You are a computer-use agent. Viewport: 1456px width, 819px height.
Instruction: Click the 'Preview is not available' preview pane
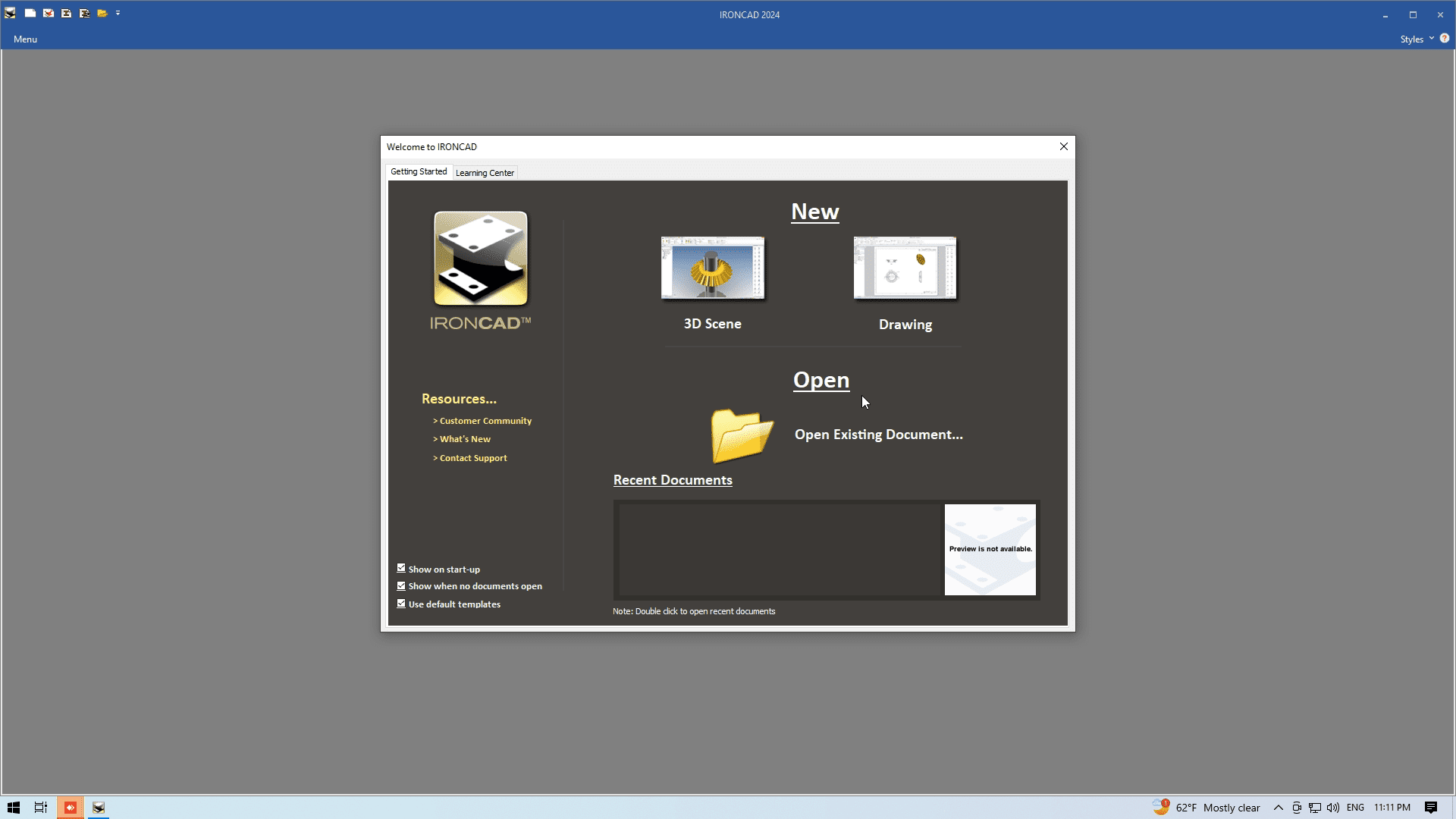(x=990, y=550)
